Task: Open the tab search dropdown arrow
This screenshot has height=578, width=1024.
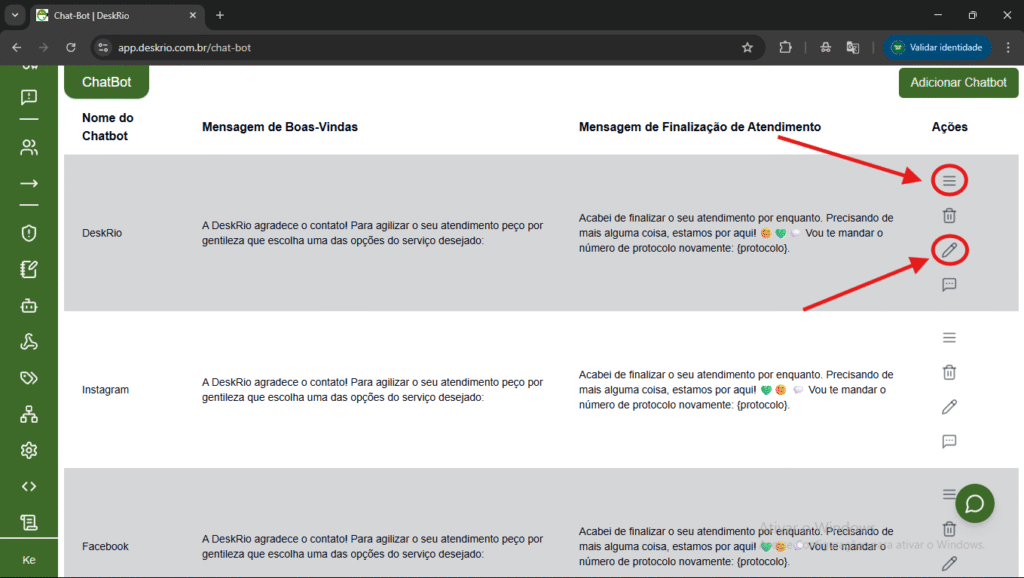Action: (14, 15)
